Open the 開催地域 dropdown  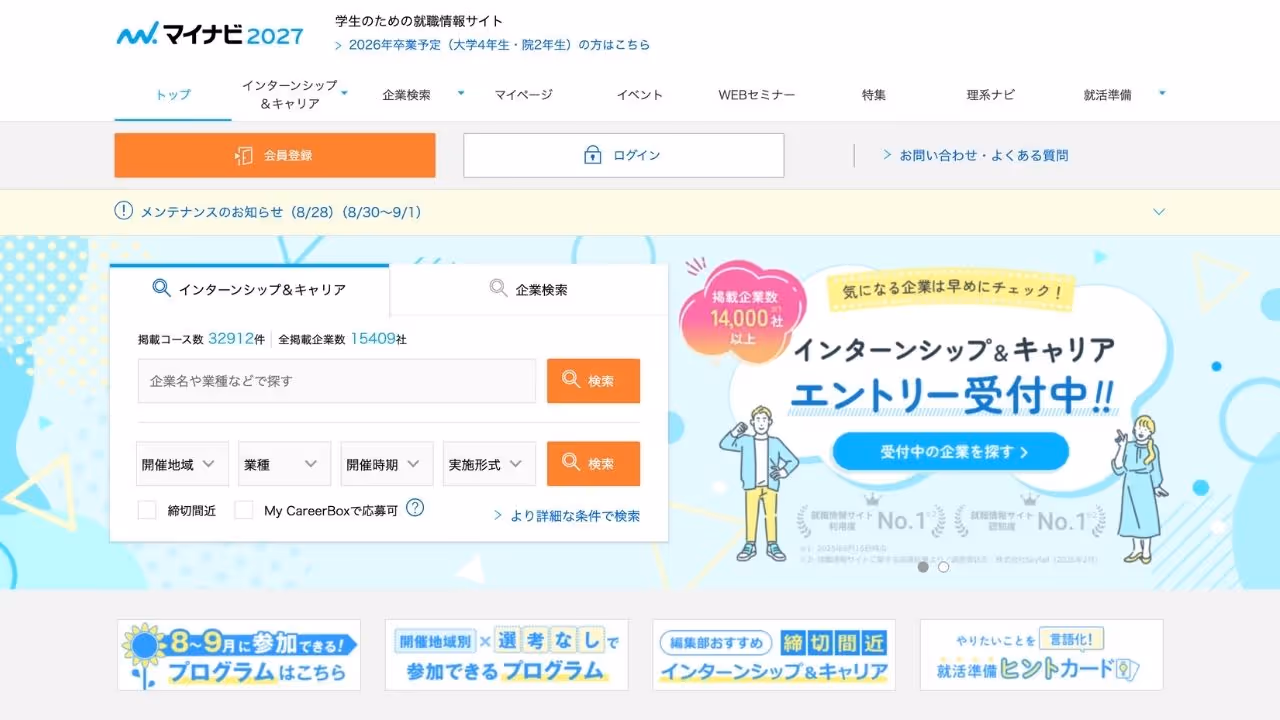pos(182,464)
